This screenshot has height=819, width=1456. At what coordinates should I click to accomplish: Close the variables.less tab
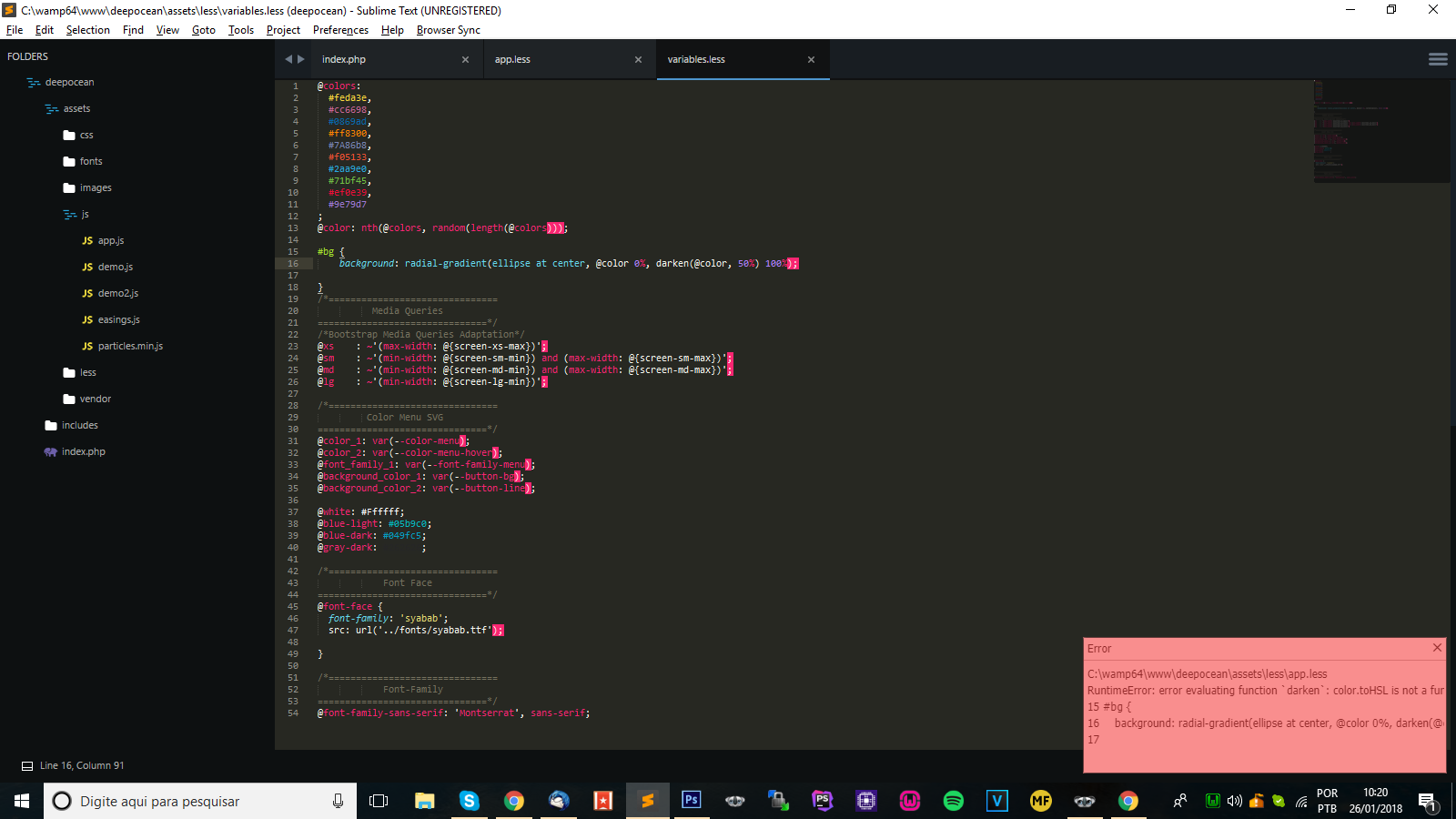pos(811,60)
